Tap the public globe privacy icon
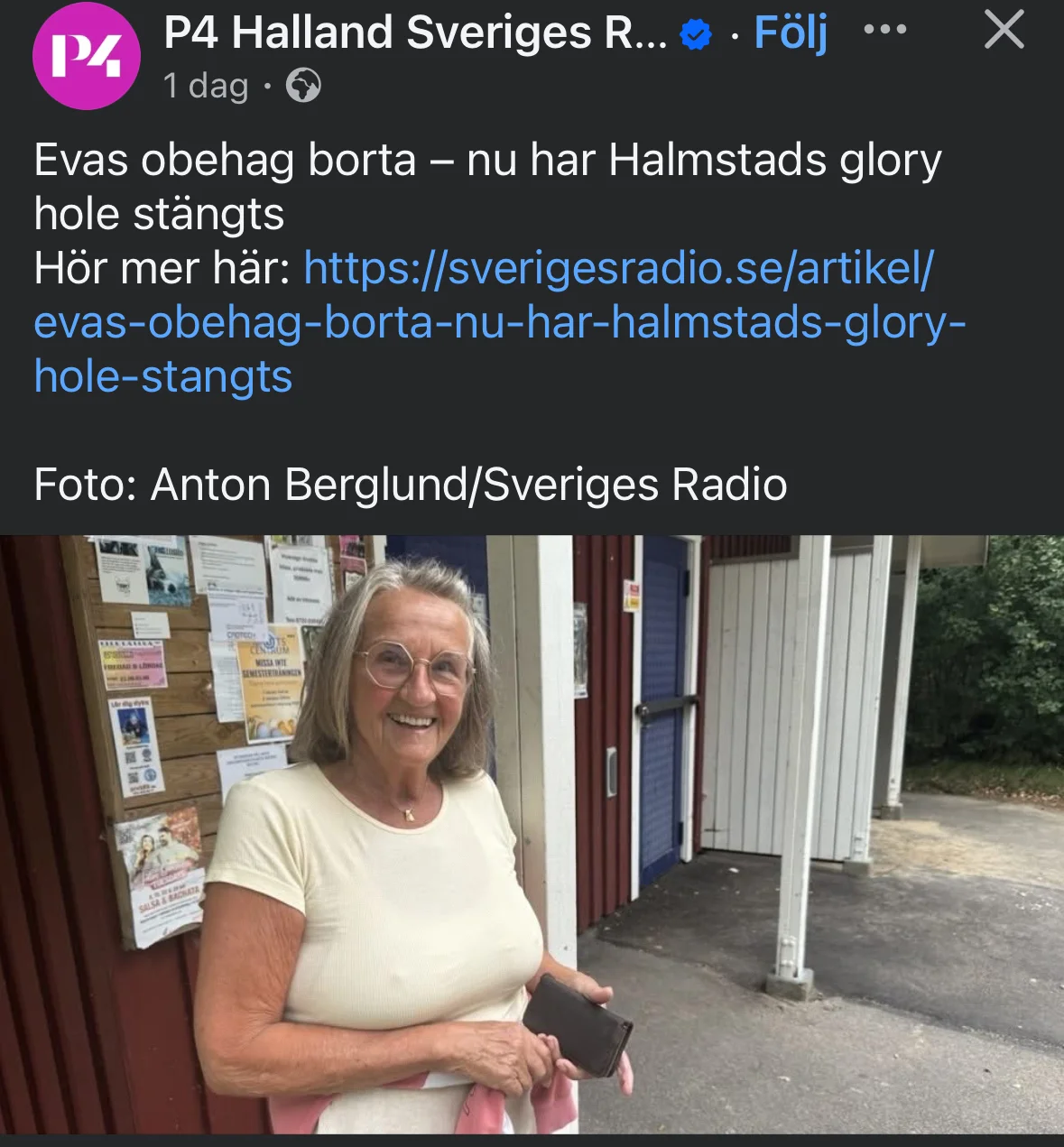This screenshot has width=1064, height=1147. coord(303,86)
